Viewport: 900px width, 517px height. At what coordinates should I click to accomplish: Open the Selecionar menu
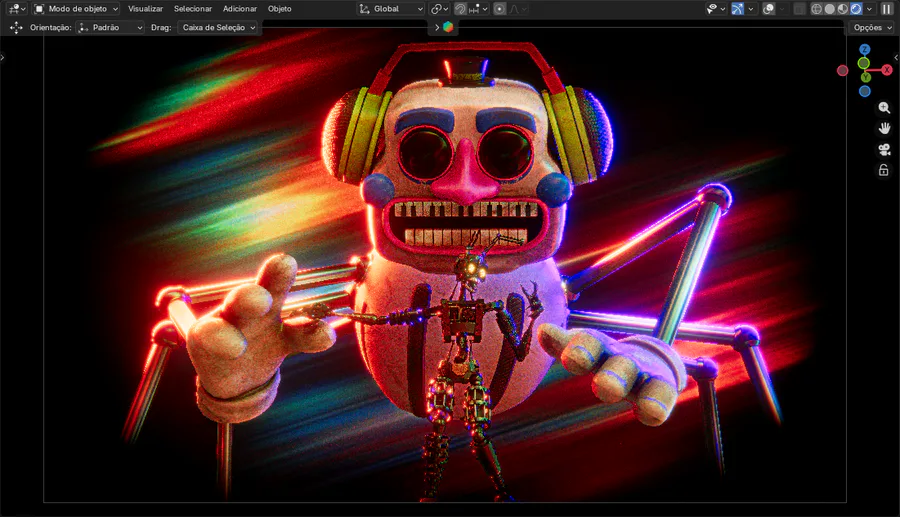[x=193, y=9]
